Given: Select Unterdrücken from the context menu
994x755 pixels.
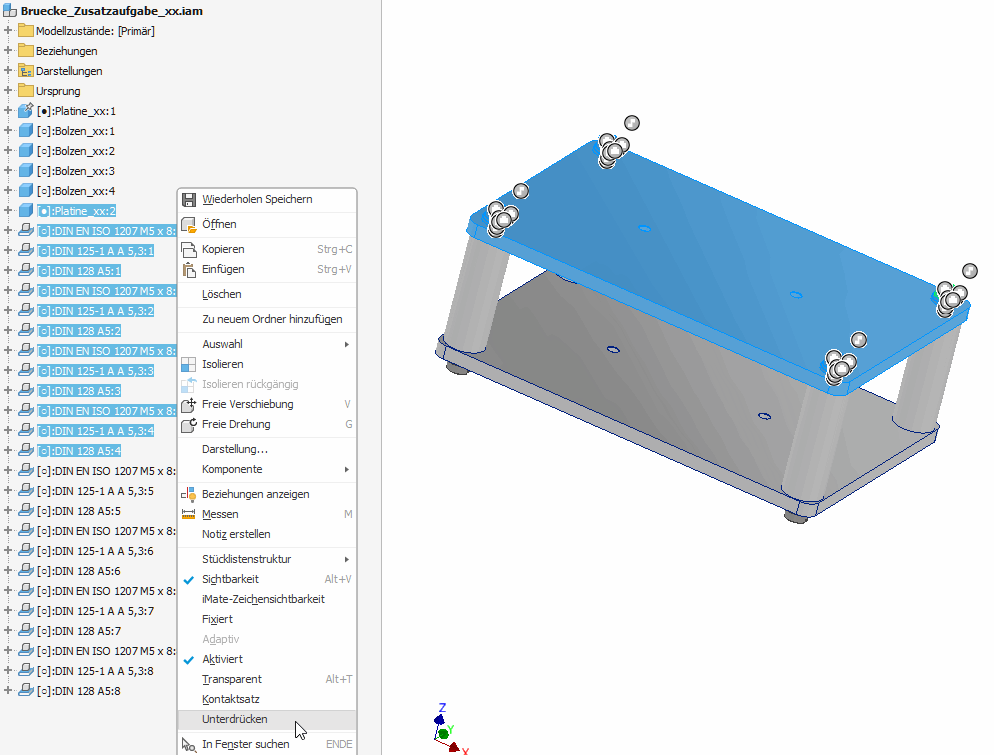Looking at the screenshot, I should [x=234, y=719].
